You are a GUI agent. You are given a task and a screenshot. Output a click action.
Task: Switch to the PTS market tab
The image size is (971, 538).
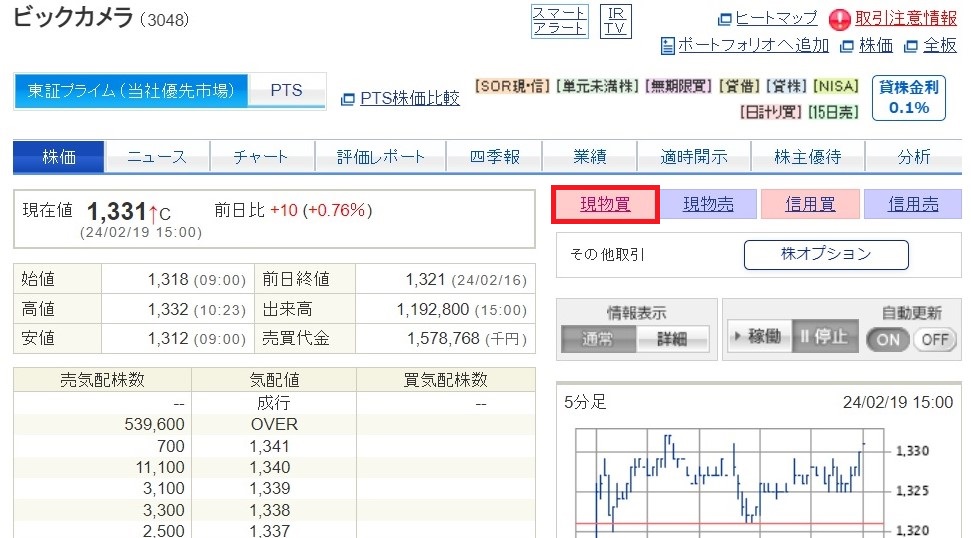[287, 91]
